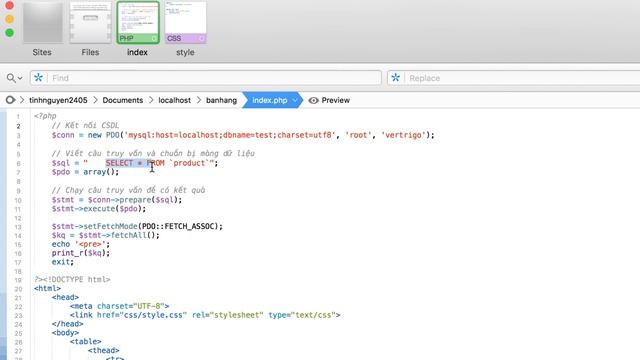
Task: Click the red close window button
Action: pos(9,5)
